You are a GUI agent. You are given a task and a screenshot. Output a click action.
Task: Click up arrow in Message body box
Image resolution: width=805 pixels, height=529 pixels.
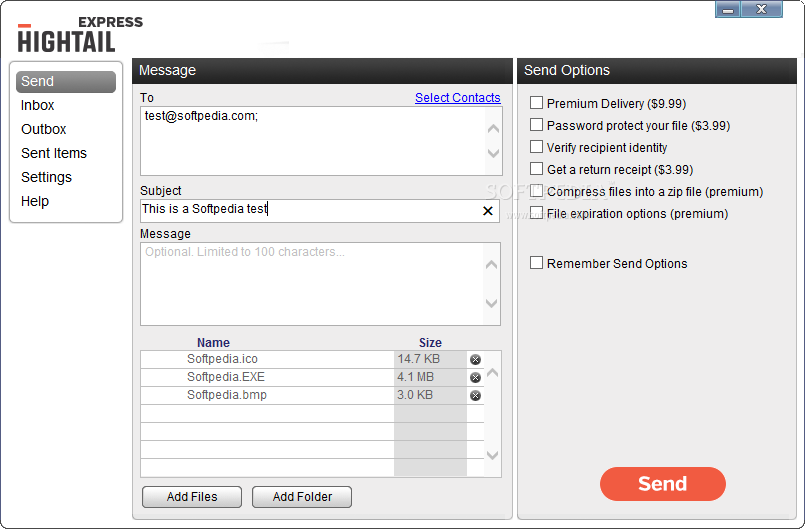tap(491, 264)
